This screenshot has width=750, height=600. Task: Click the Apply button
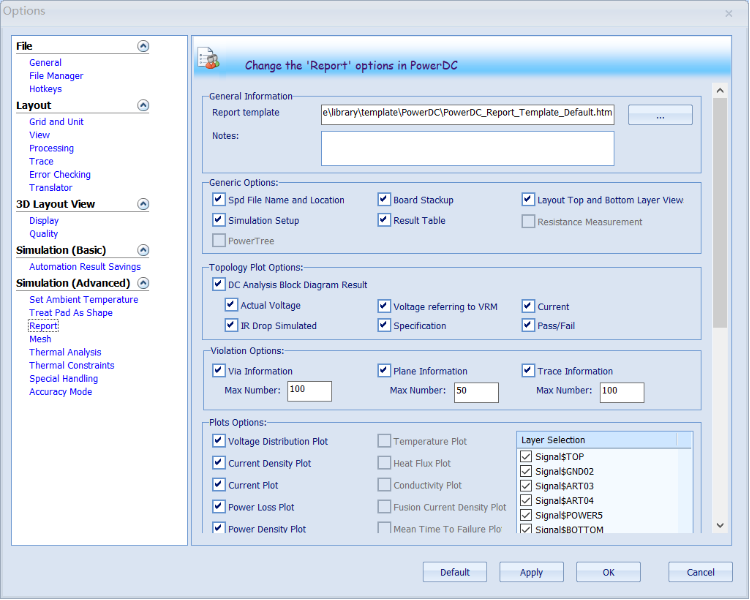pos(531,572)
